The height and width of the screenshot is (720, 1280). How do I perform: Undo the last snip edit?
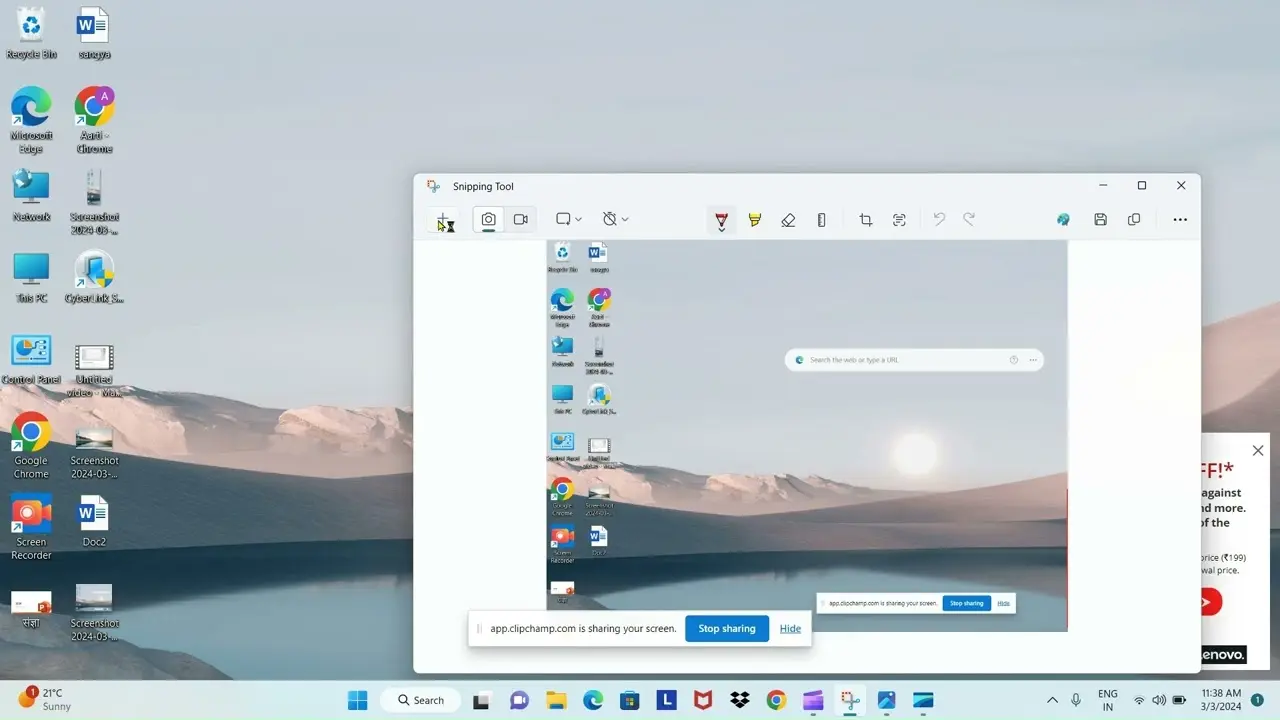939,220
